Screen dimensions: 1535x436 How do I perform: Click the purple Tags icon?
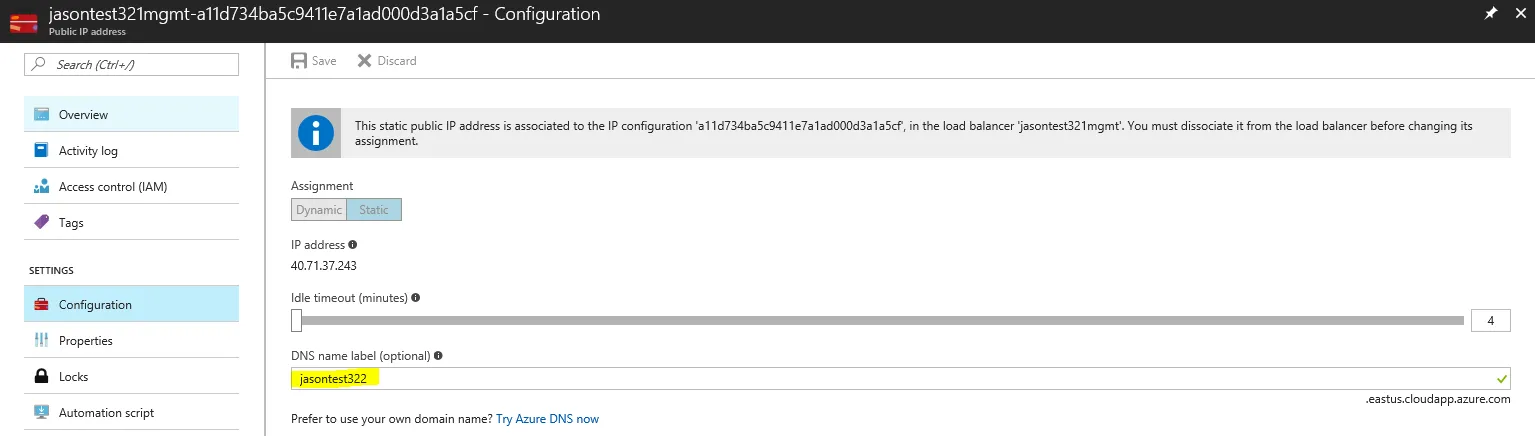tap(41, 223)
